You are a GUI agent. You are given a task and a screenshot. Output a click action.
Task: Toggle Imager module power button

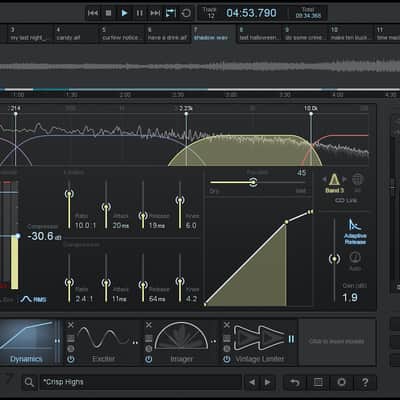[x=149, y=359]
